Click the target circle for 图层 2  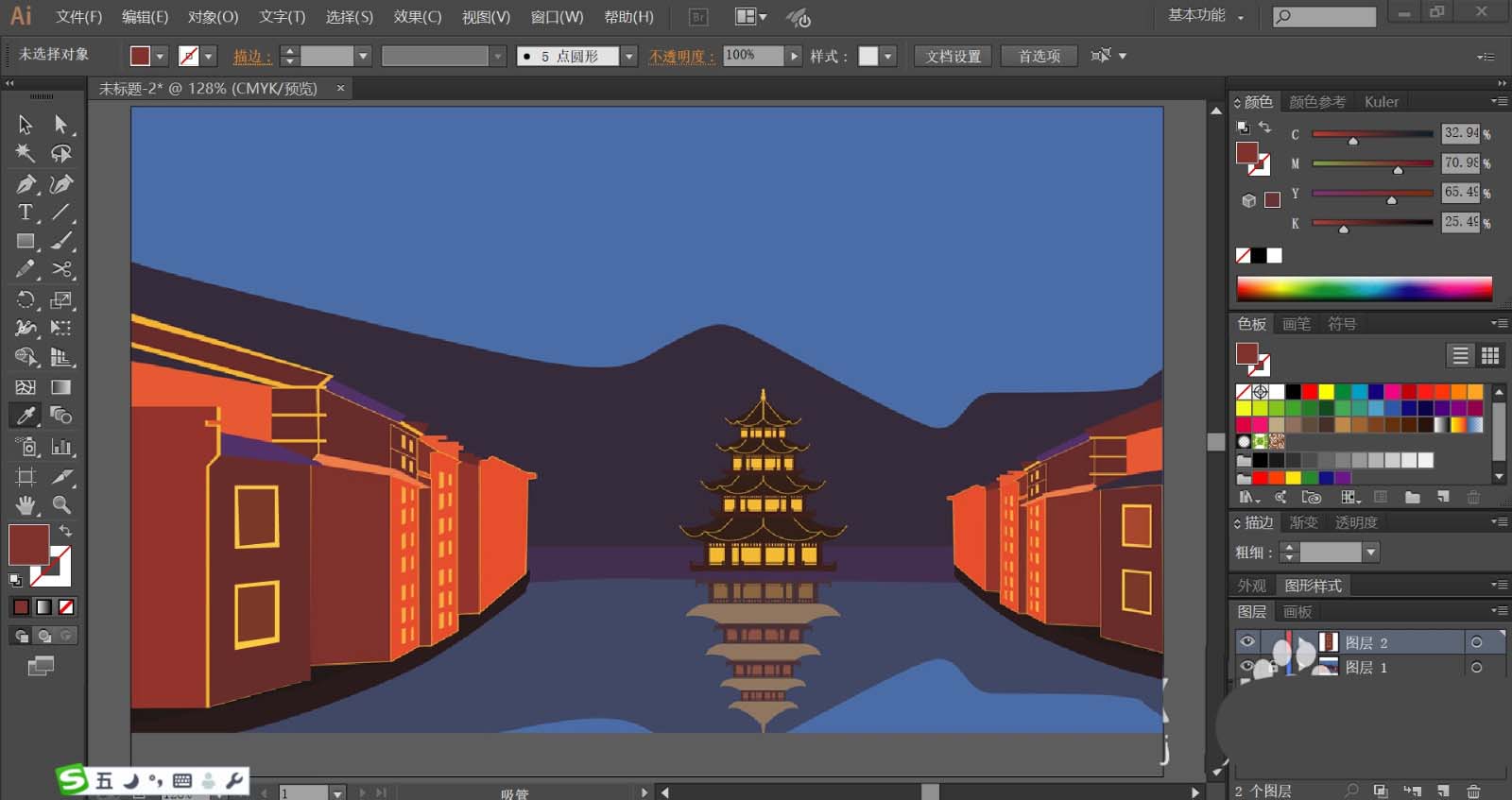1476,642
